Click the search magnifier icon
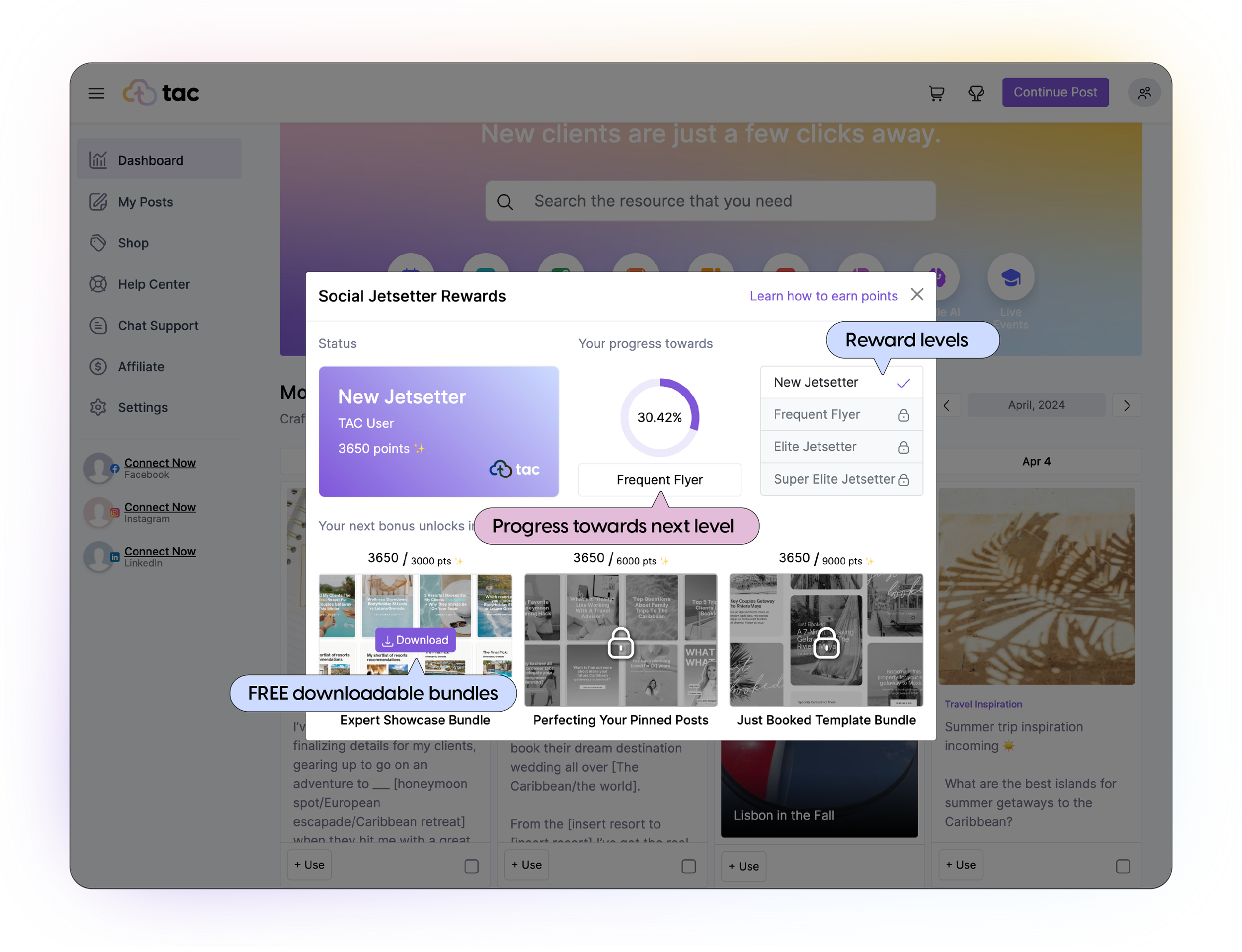This screenshot has width=1242, height=952. click(505, 202)
